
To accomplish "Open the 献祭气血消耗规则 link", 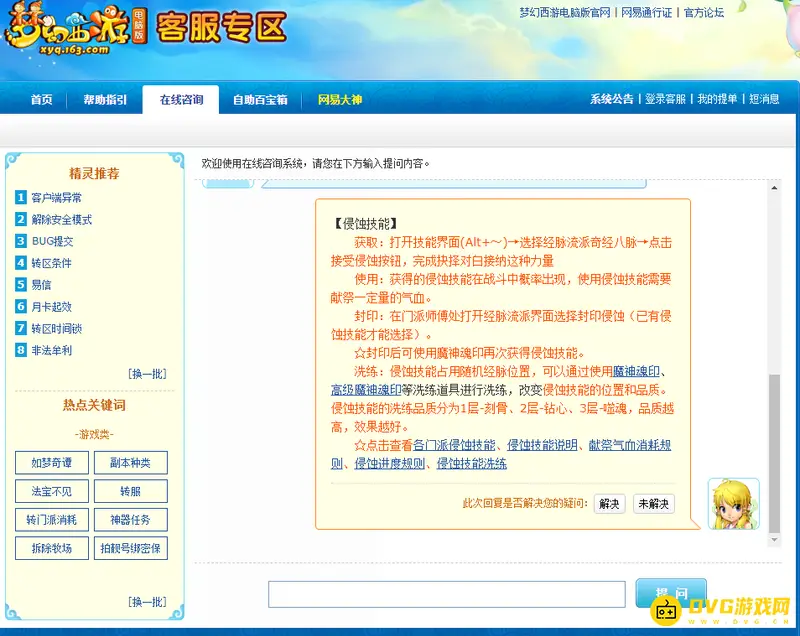I will coord(630,445).
